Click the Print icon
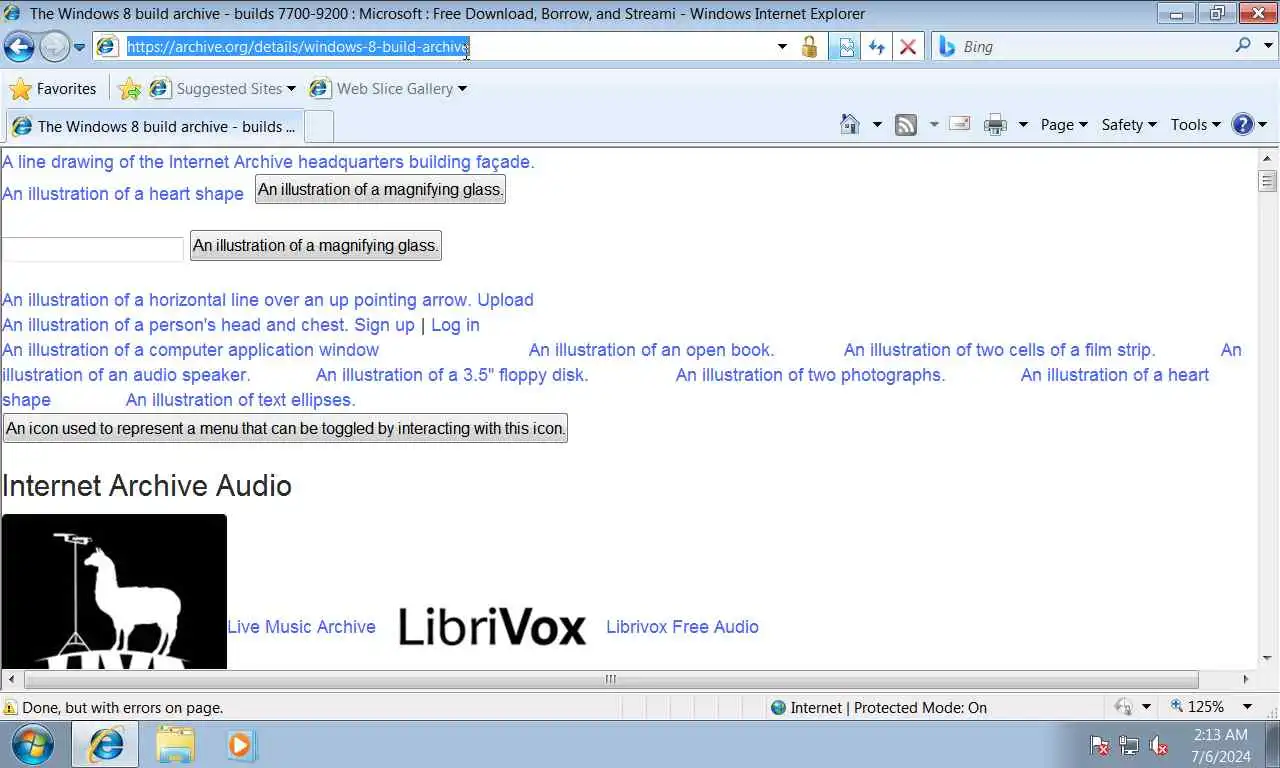This screenshot has height=768, width=1280. [x=995, y=125]
